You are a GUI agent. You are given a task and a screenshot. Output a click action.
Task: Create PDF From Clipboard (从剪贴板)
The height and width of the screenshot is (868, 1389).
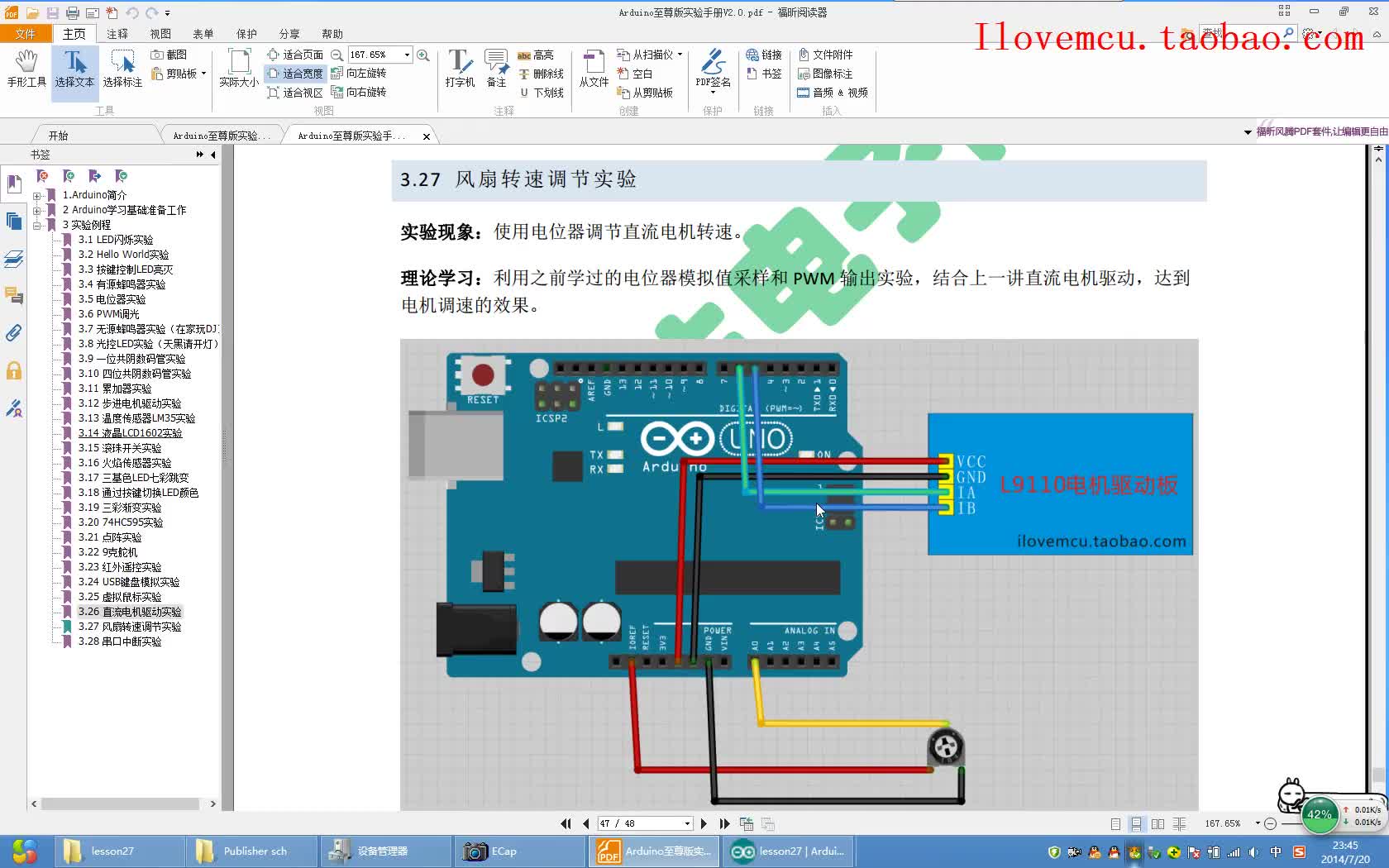645,93
